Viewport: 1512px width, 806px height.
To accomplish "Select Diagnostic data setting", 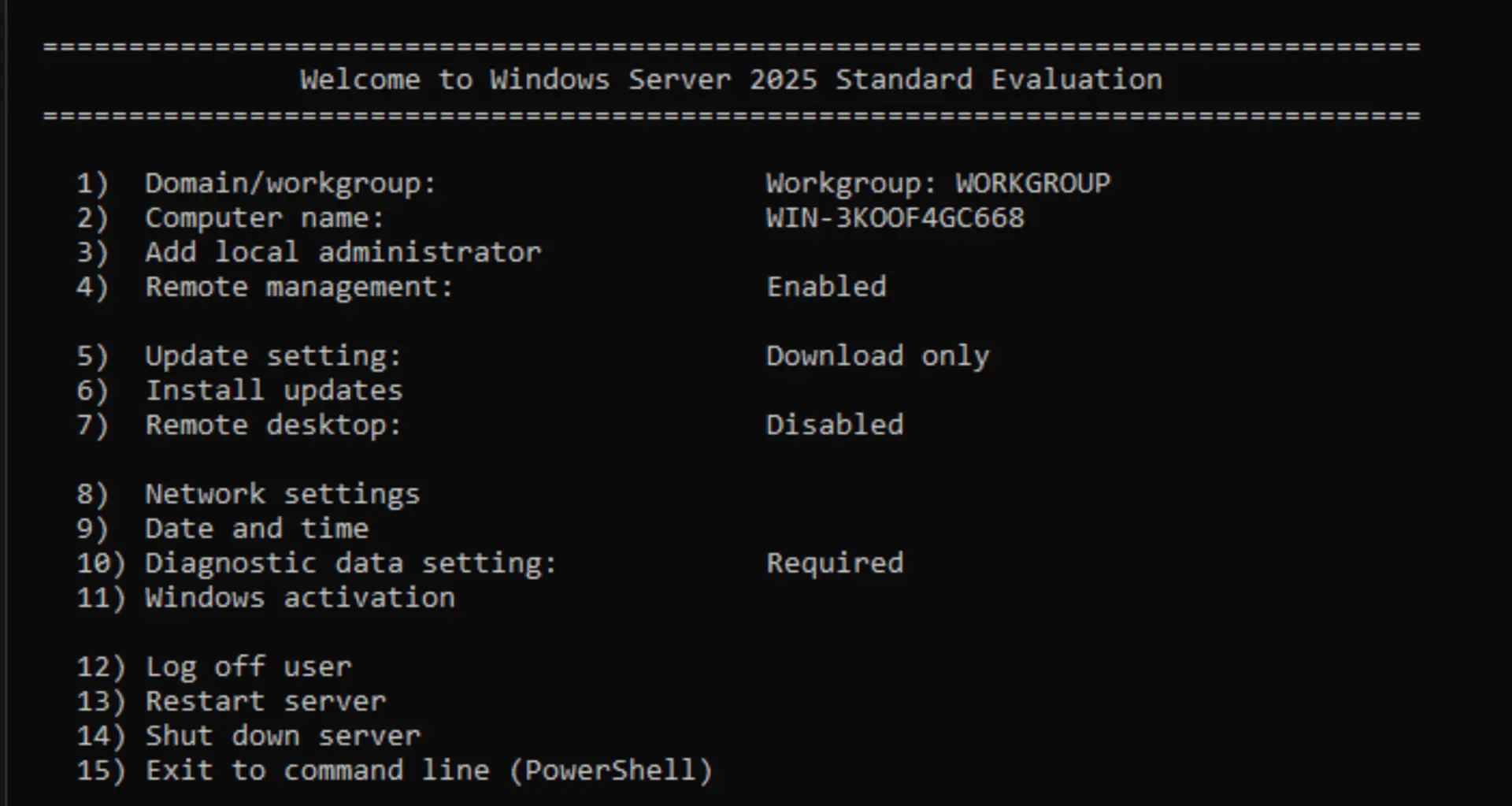I will click(x=349, y=563).
